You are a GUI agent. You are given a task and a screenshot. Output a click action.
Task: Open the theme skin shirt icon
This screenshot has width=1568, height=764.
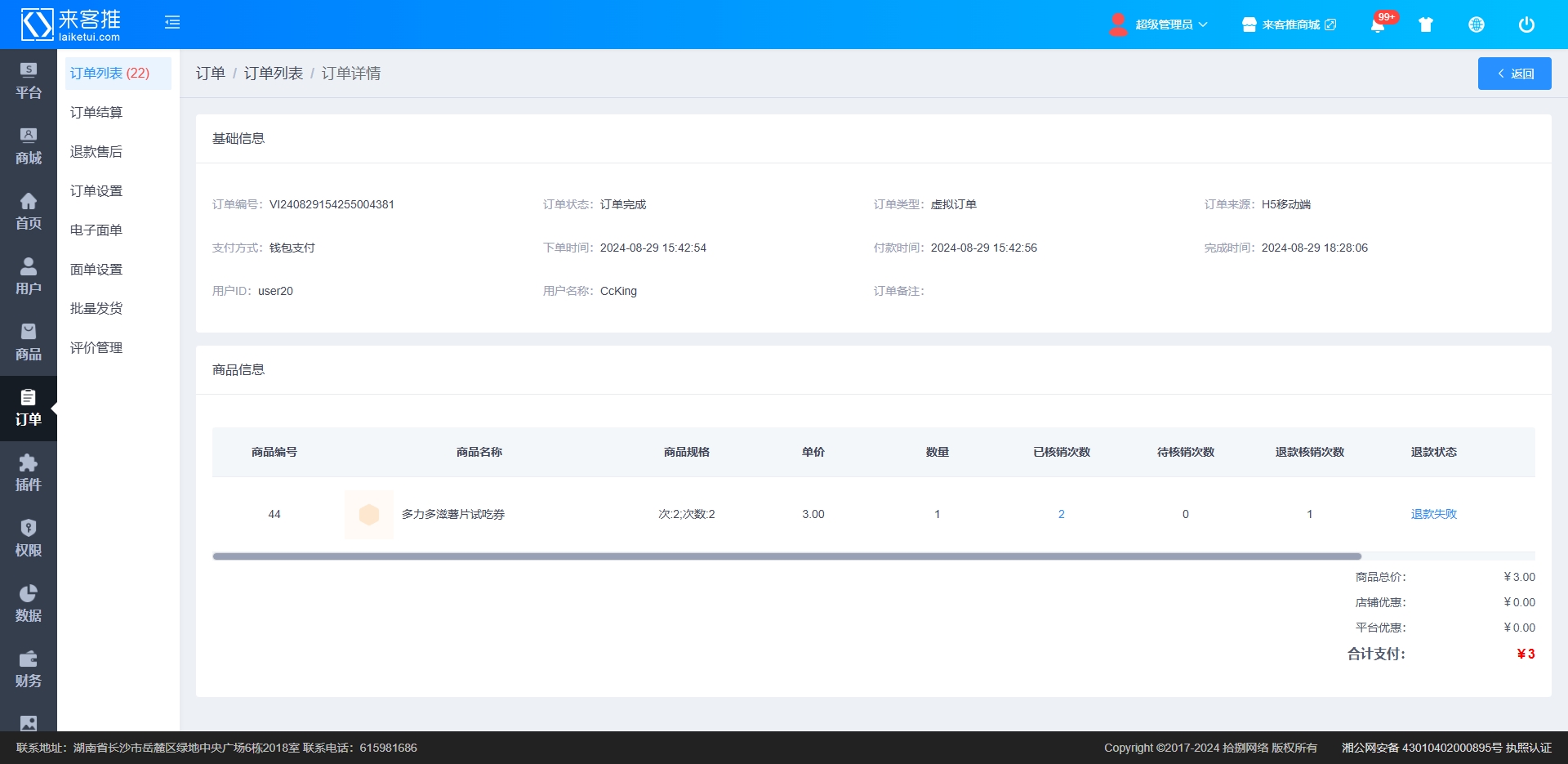tap(1426, 25)
